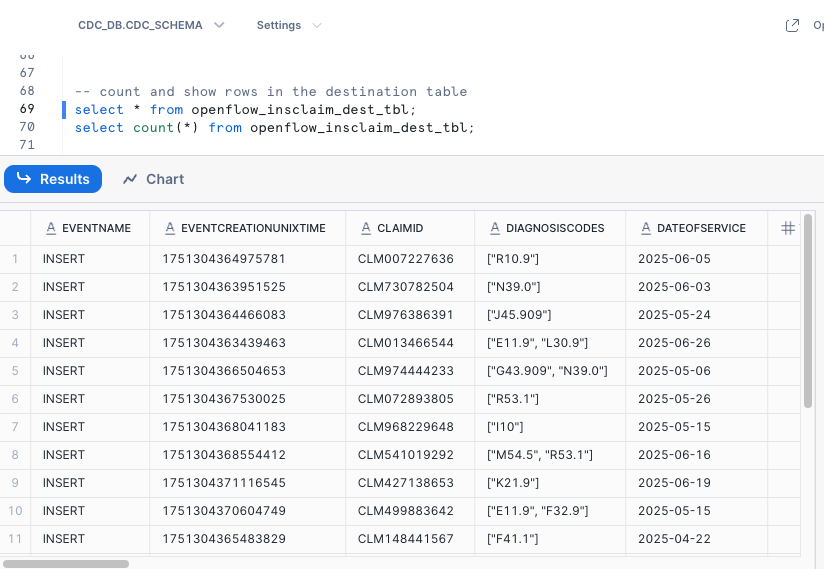This screenshot has width=824, height=569.
Task: Click the type icon next to EVENTCREATIONUNIXTIME
Action: click(170, 228)
